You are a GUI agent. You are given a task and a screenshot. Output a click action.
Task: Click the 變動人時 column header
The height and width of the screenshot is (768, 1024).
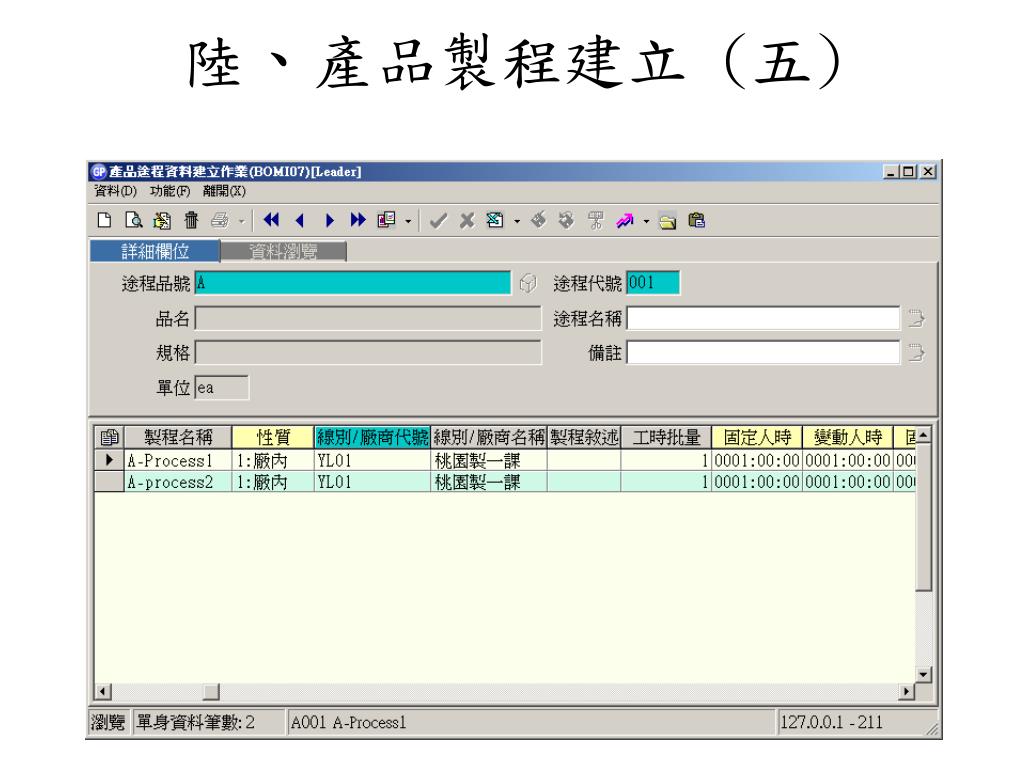tap(848, 437)
